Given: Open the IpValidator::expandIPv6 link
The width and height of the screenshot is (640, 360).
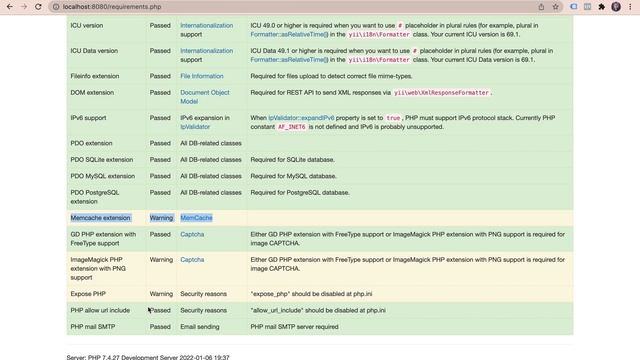Looking at the screenshot, I should point(301,118).
